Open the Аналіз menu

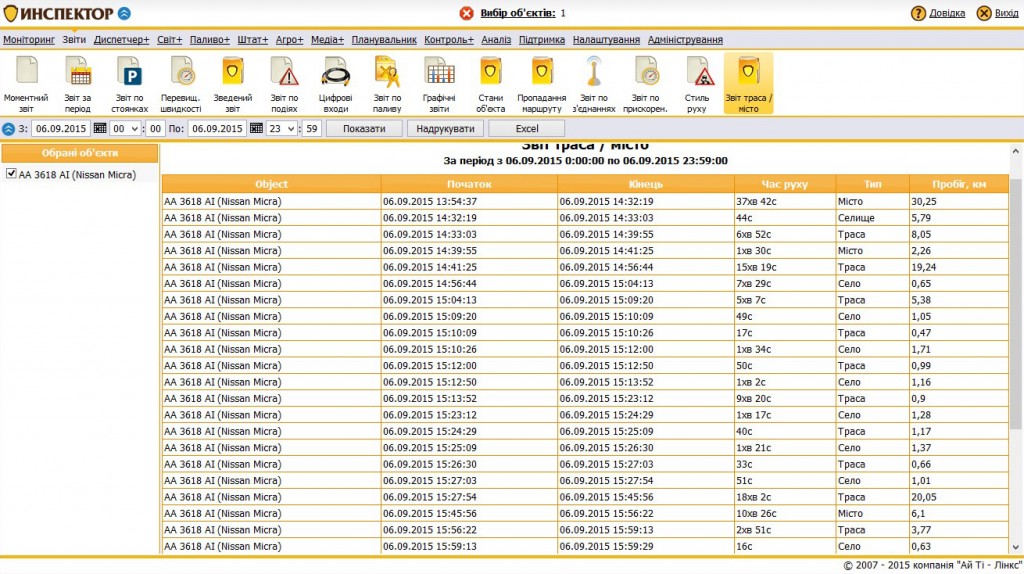click(x=496, y=40)
